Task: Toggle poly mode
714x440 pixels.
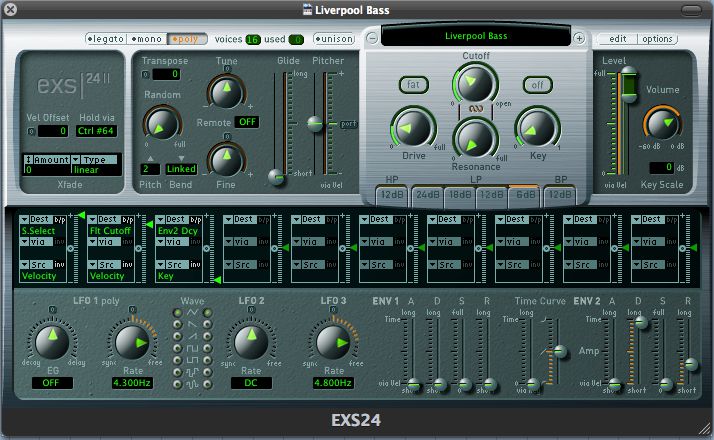Action: pos(186,39)
